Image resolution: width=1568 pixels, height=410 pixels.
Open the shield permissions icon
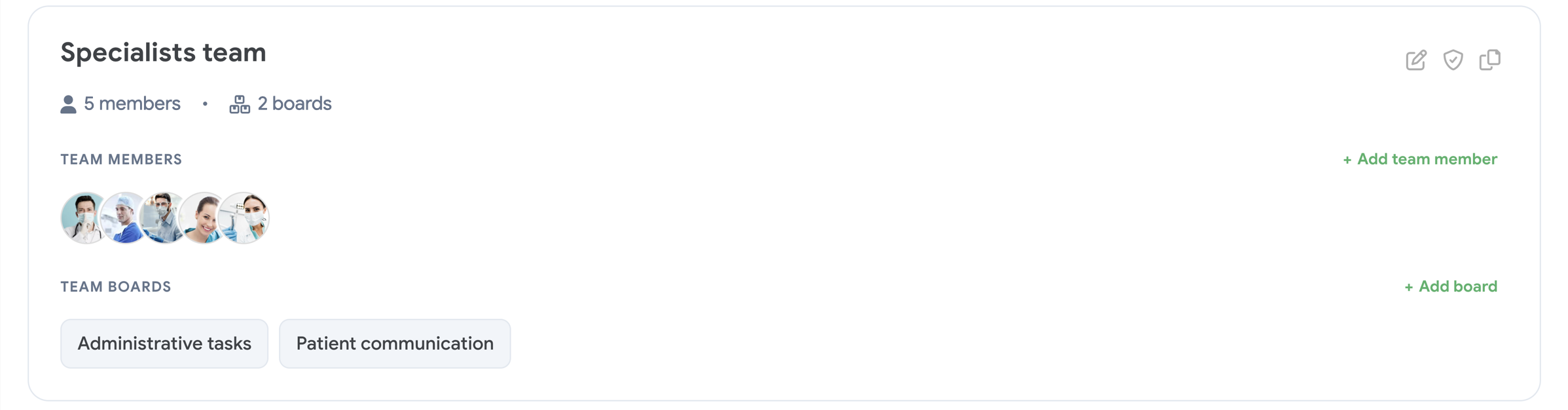(x=1453, y=60)
